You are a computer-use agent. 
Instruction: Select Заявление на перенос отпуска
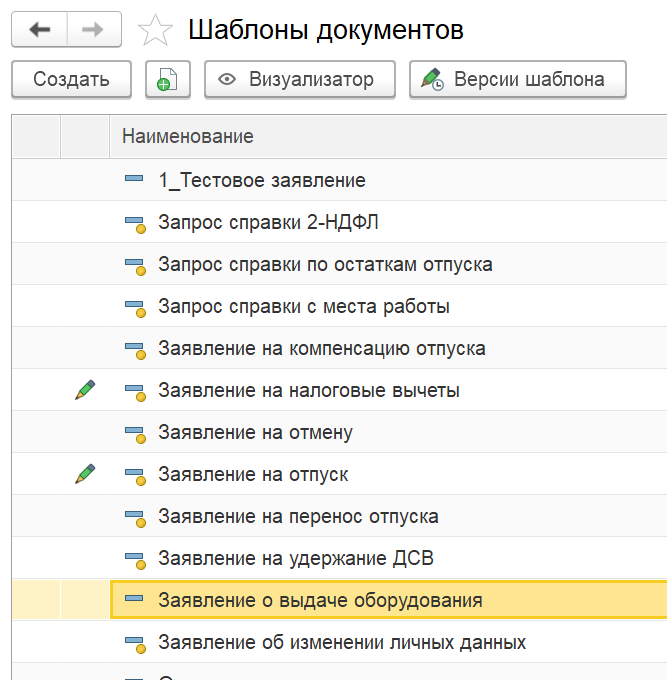pos(298,517)
